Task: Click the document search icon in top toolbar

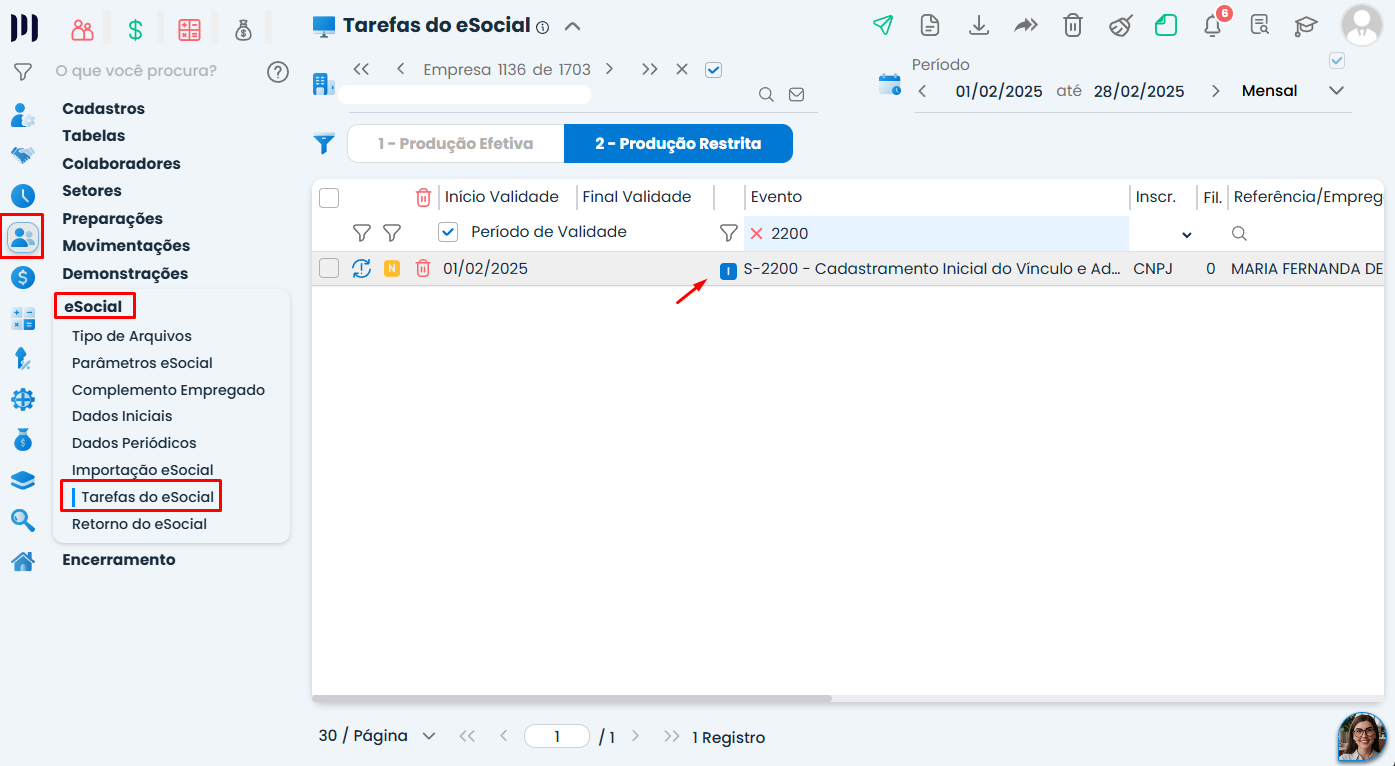Action: tap(1260, 25)
